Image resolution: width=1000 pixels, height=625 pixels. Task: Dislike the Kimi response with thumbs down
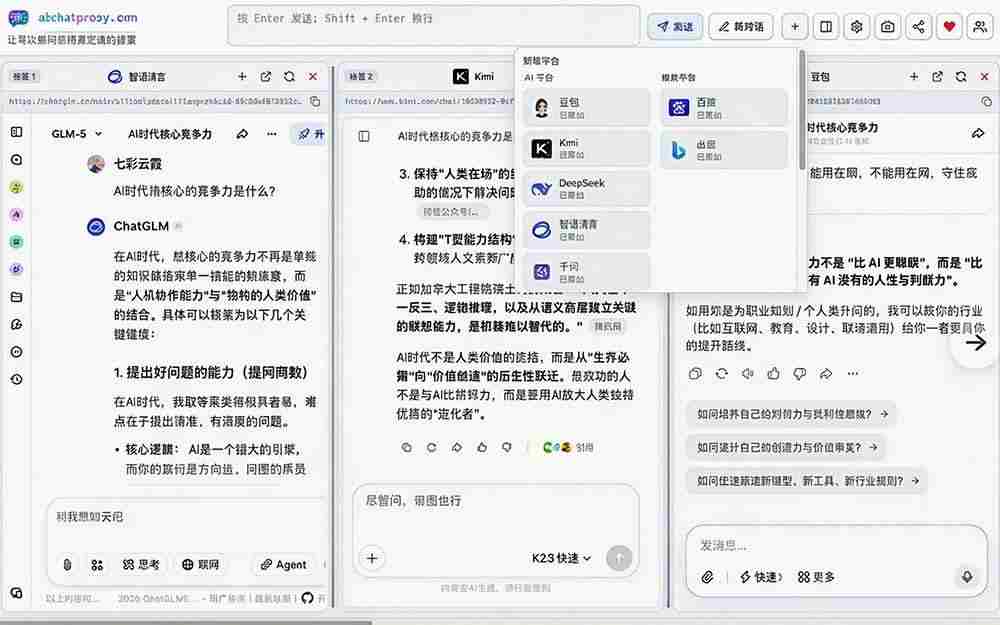coord(506,448)
